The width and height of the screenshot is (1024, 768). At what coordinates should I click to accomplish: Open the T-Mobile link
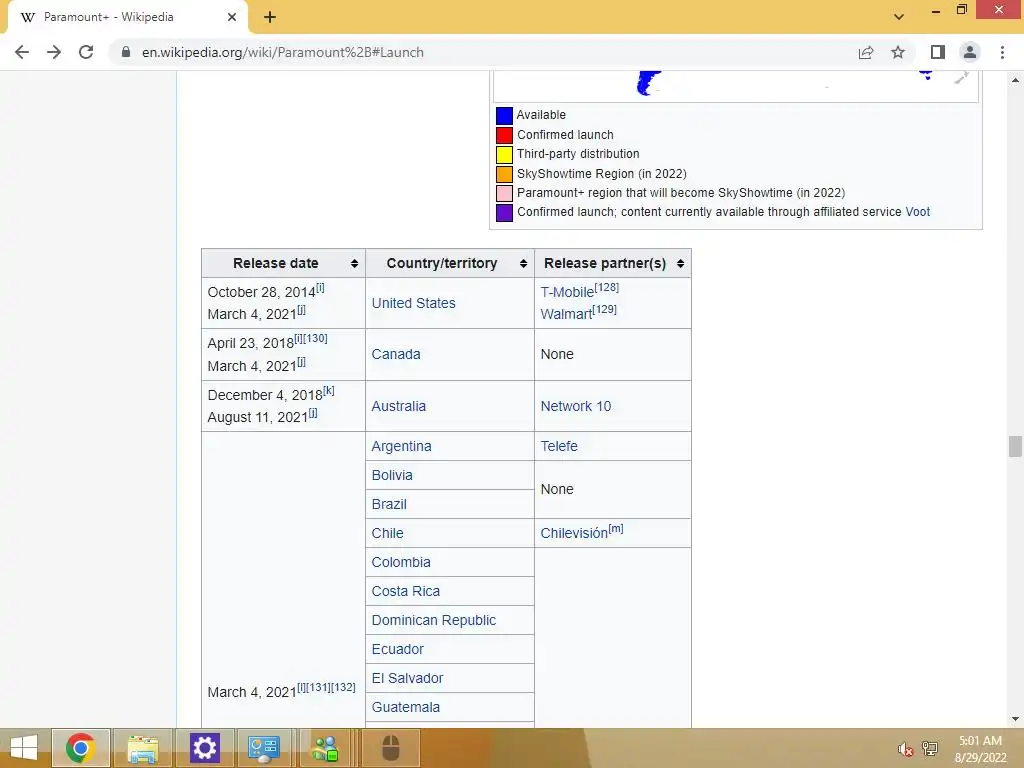click(567, 293)
